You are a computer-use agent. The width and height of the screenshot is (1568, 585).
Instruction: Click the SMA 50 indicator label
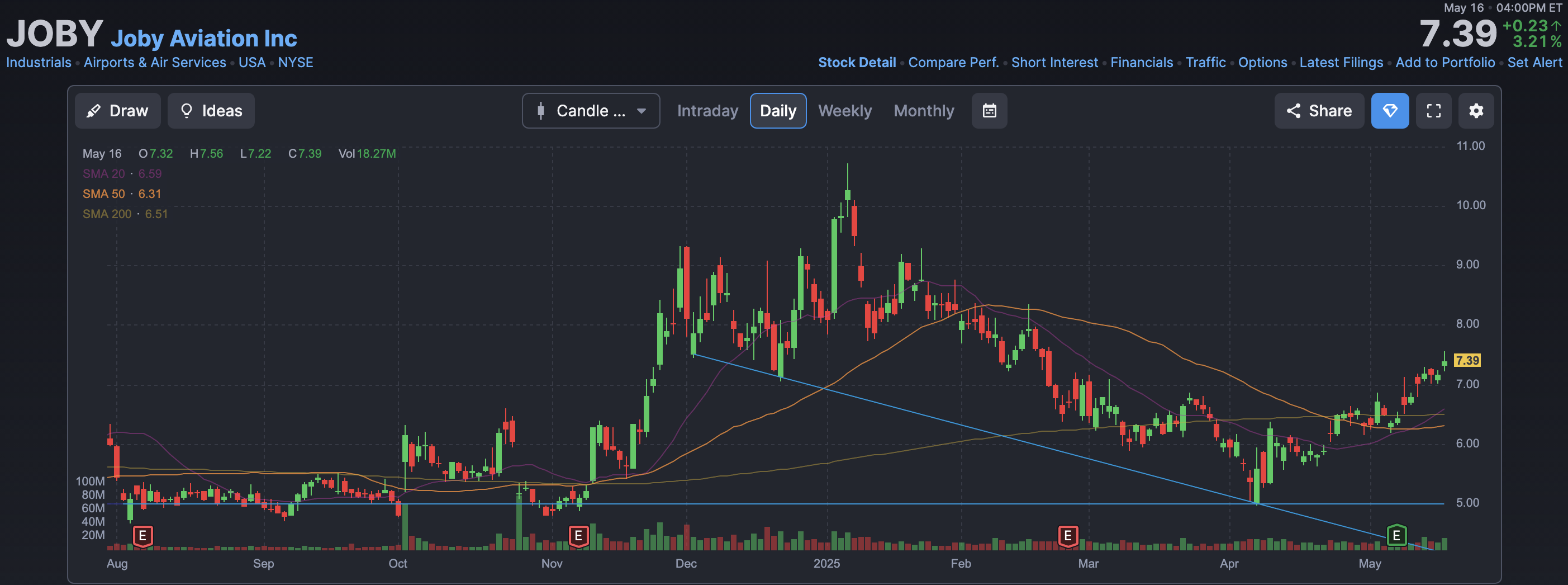[x=103, y=194]
